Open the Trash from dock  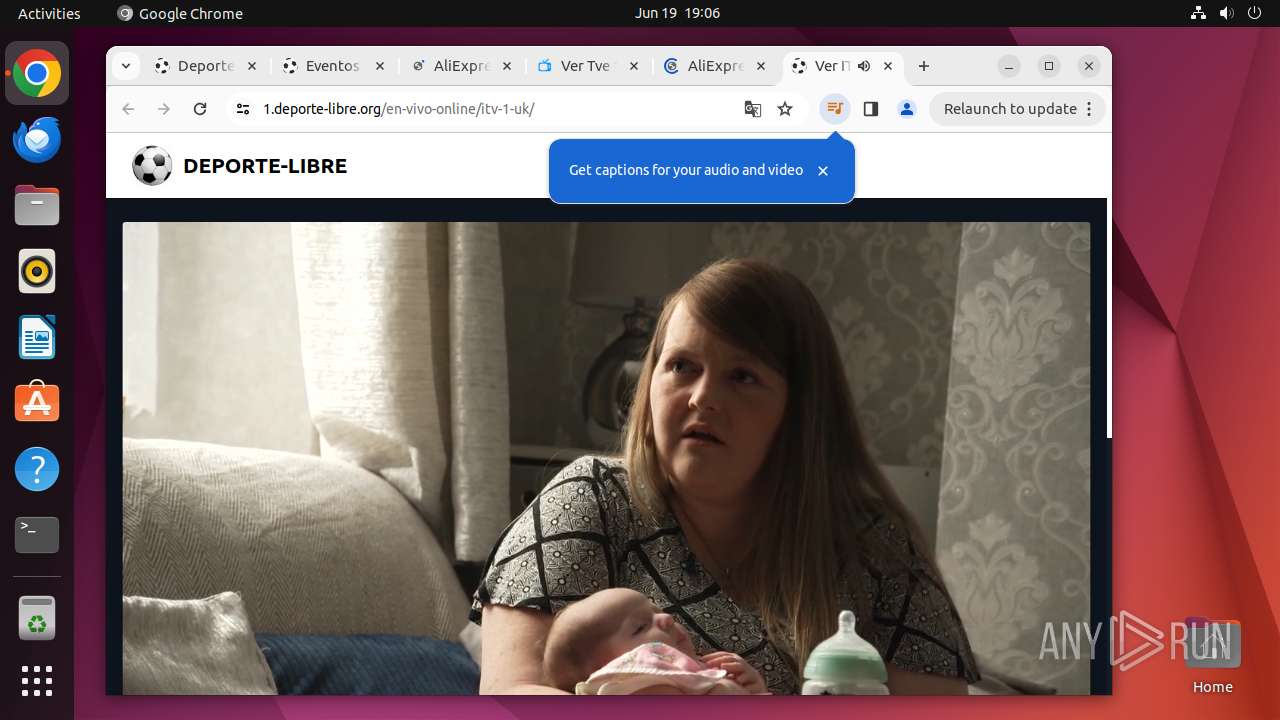pyautogui.click(x=37, y=618)
